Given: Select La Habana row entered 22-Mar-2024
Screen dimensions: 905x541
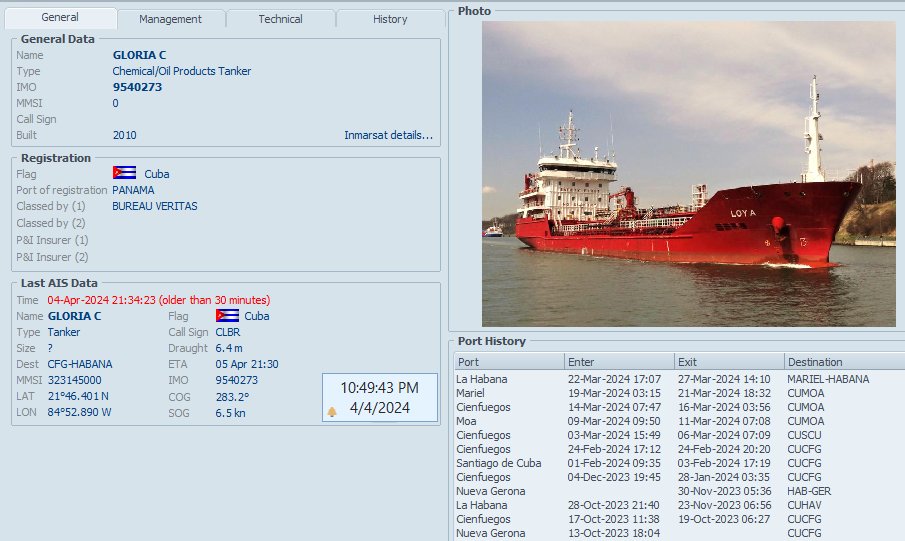Looking at the screenshot, I should click(680, 379).
